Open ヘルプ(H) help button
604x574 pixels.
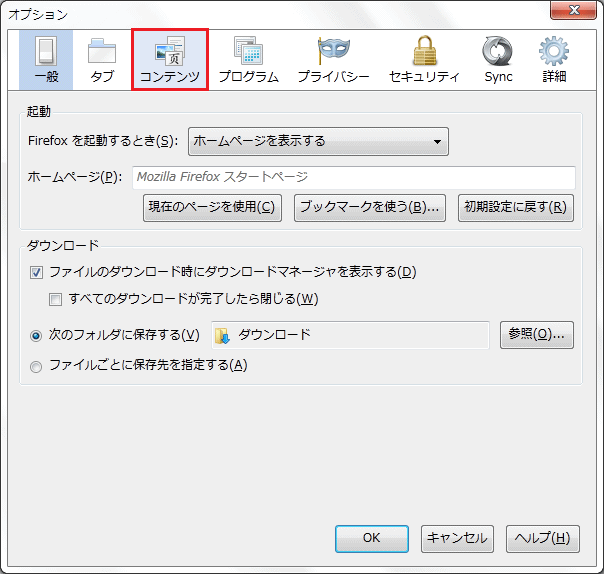coord(542,539)
